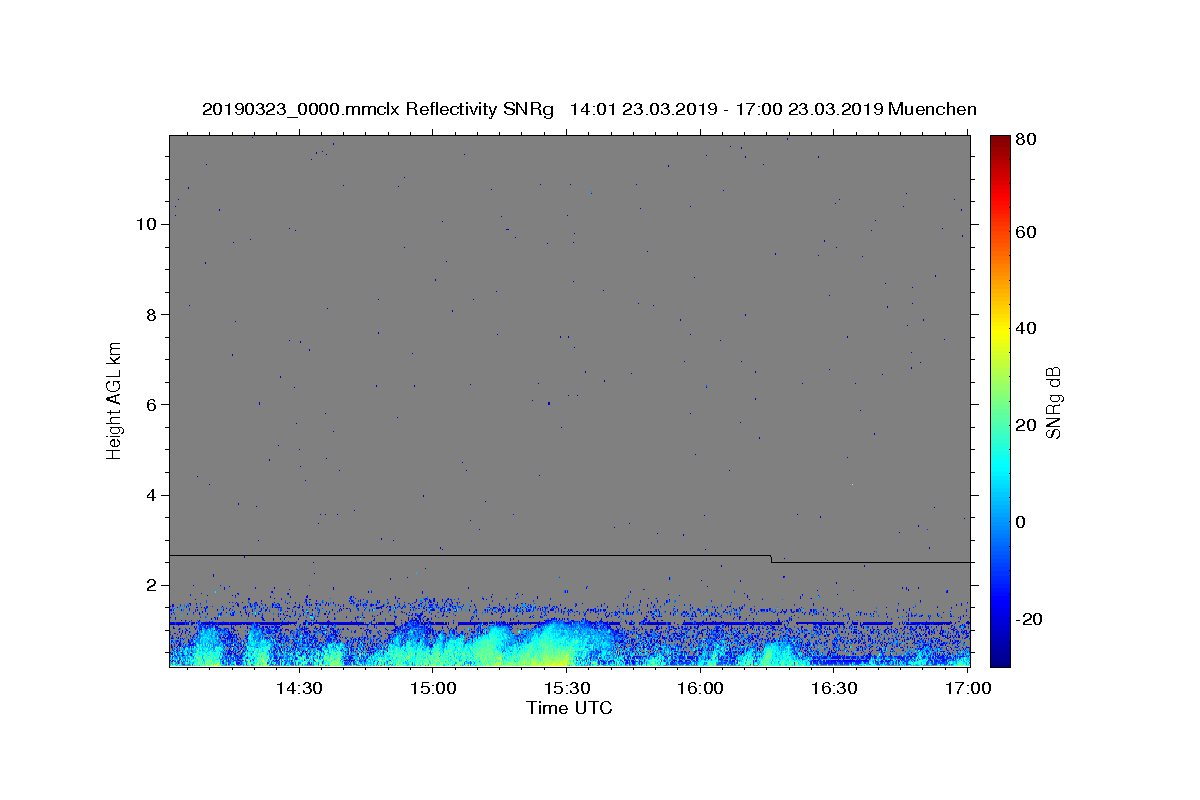
Task: Click the height tick label 2
Action: 152,585
